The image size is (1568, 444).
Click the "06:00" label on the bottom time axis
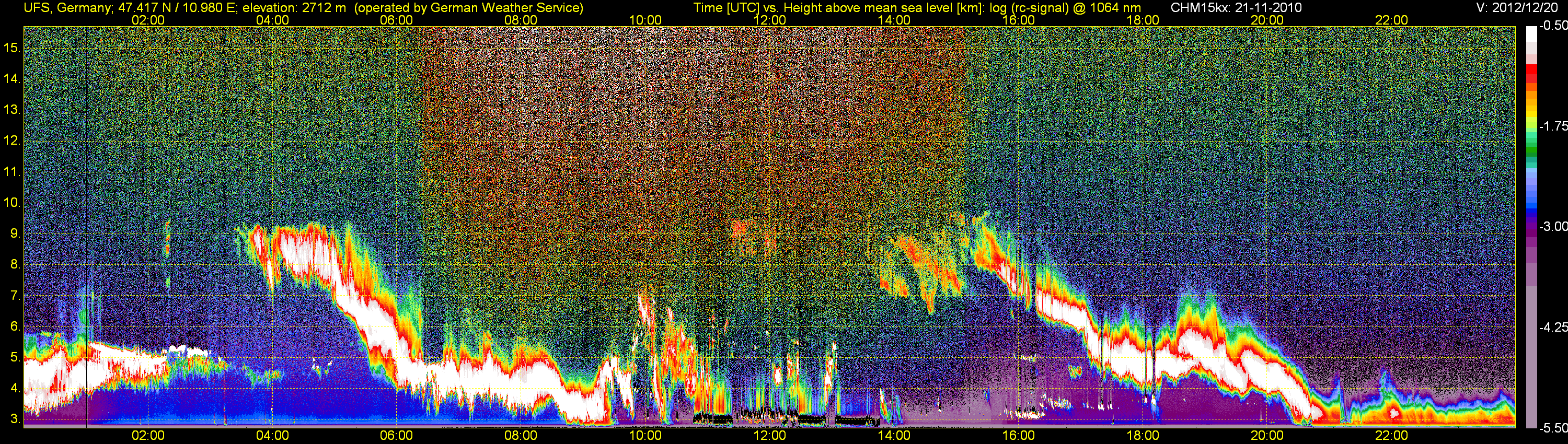tap(396, 436)
